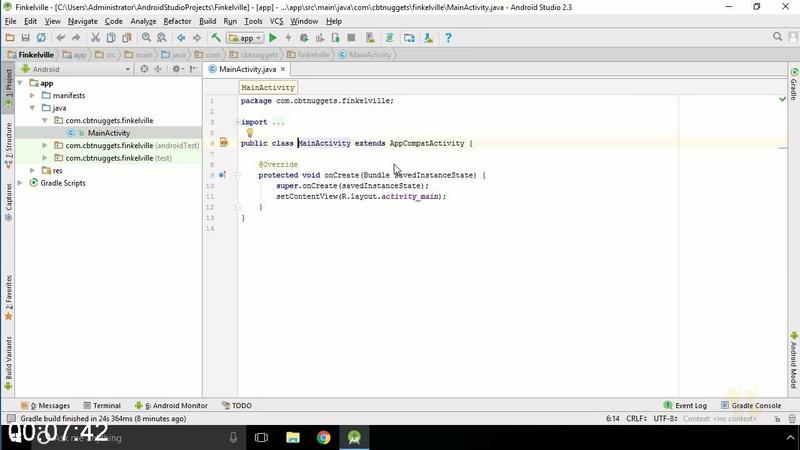Click the Find magnifier icon
The image size is (800, 450).
[x=146, y=38]
